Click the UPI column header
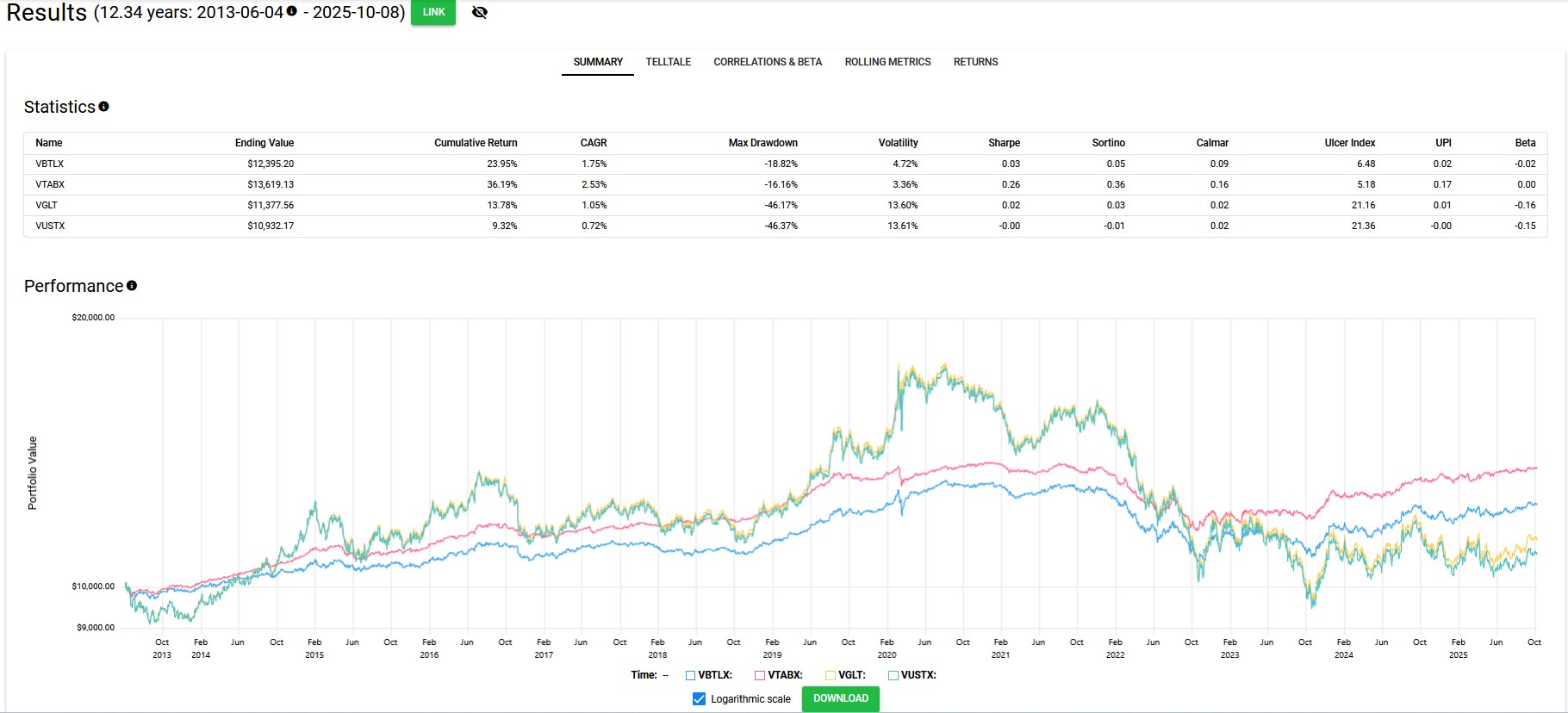Screen dimensions: 1568x713 click(x=1443, y=143)
